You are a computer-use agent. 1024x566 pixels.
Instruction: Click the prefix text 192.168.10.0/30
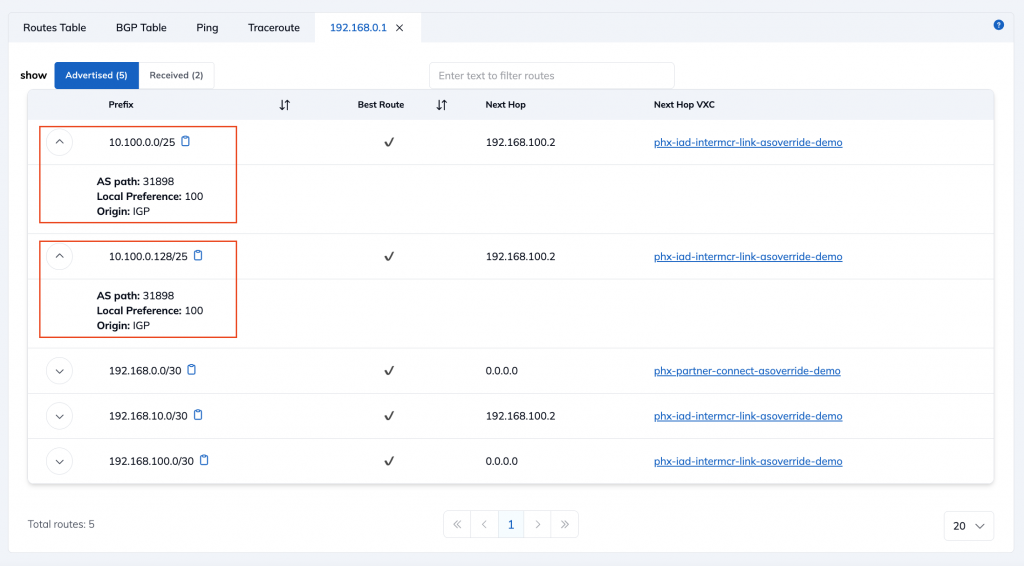click(148, 416)
